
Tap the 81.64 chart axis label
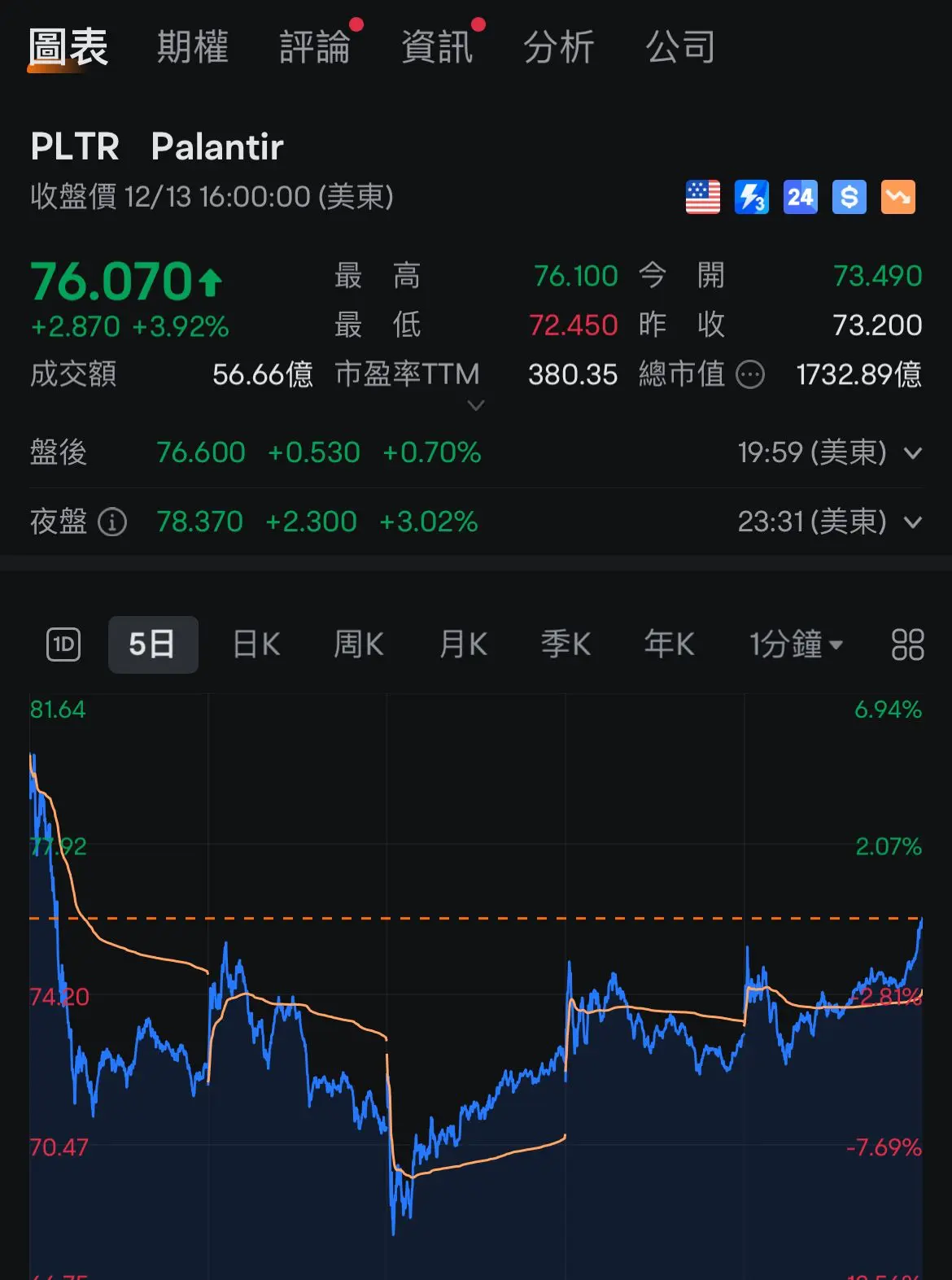click(58, 710)
